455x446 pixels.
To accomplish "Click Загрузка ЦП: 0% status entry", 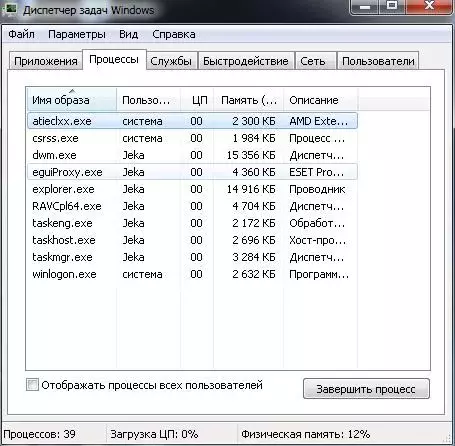I will [x=154, y=434].
